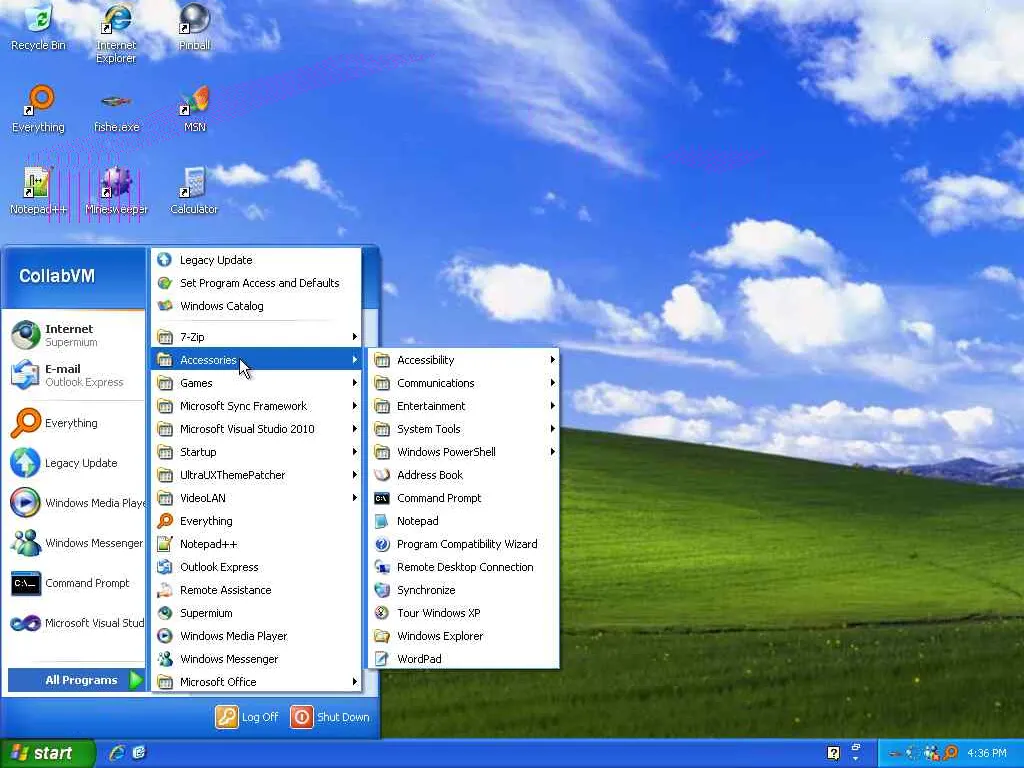
Task: Expand the VideoLAN program folder
Action: pos(256,498)
